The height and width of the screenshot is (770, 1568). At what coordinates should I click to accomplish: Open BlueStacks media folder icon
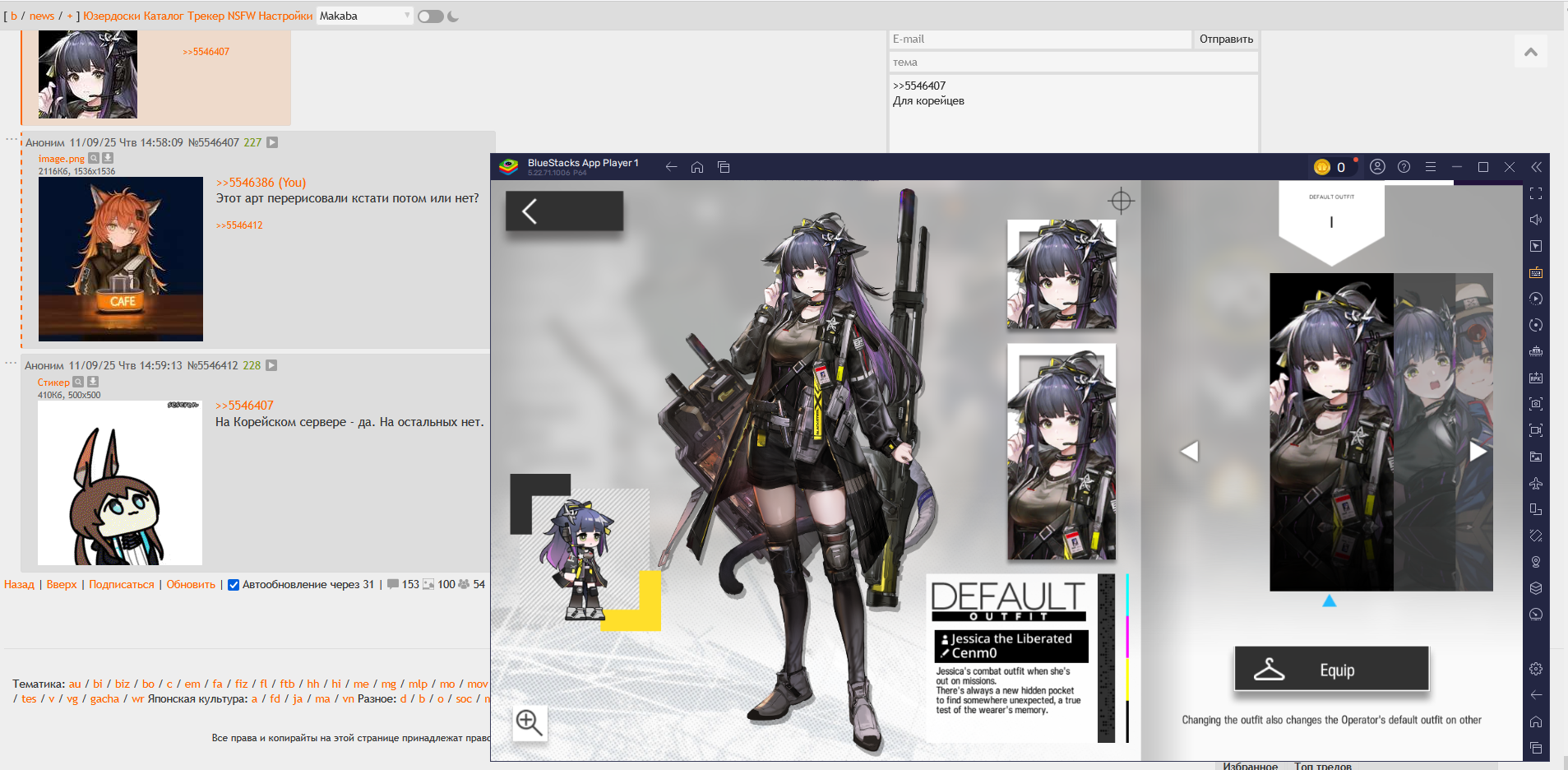click(x=1536, y=457)
